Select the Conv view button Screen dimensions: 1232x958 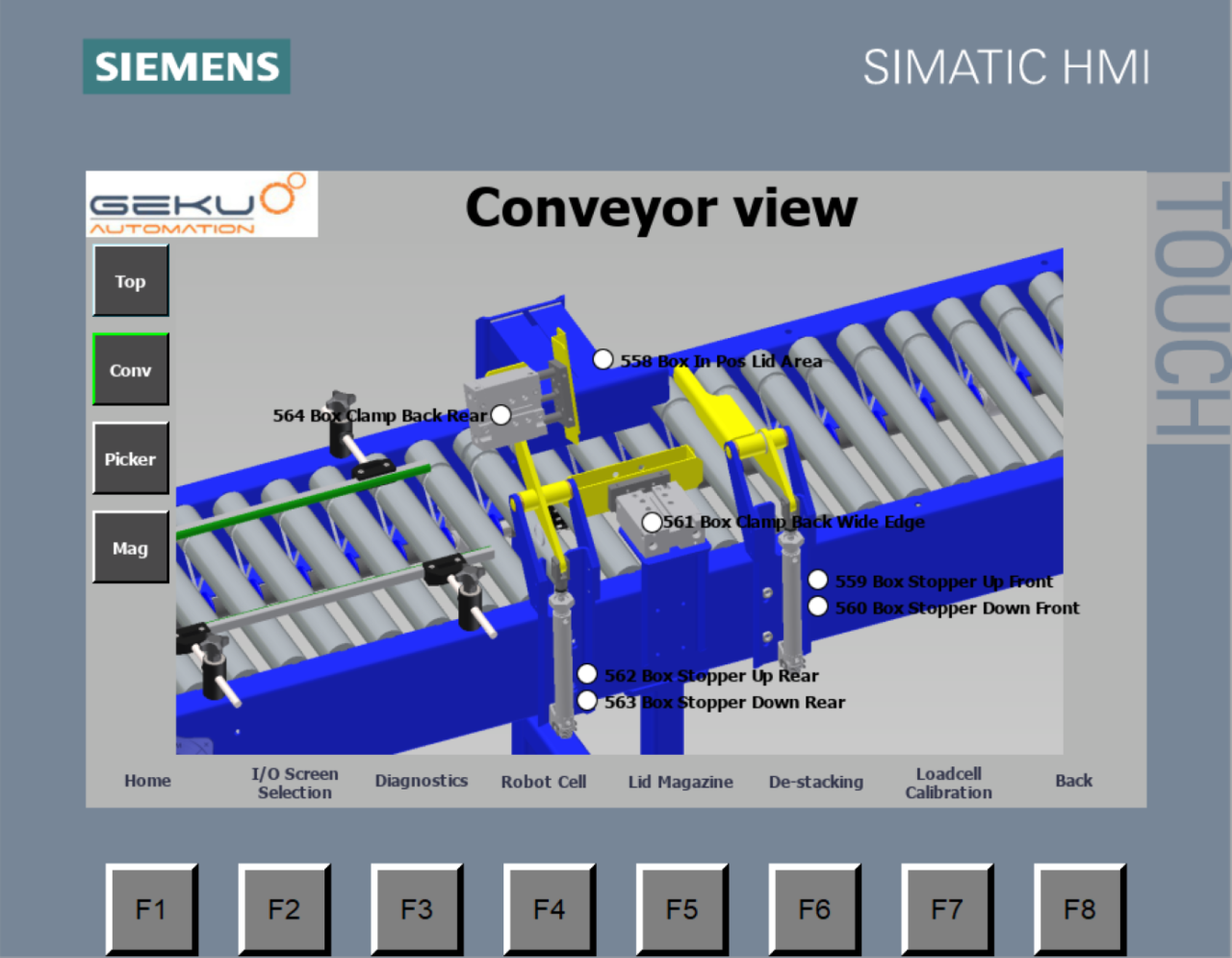131,370
